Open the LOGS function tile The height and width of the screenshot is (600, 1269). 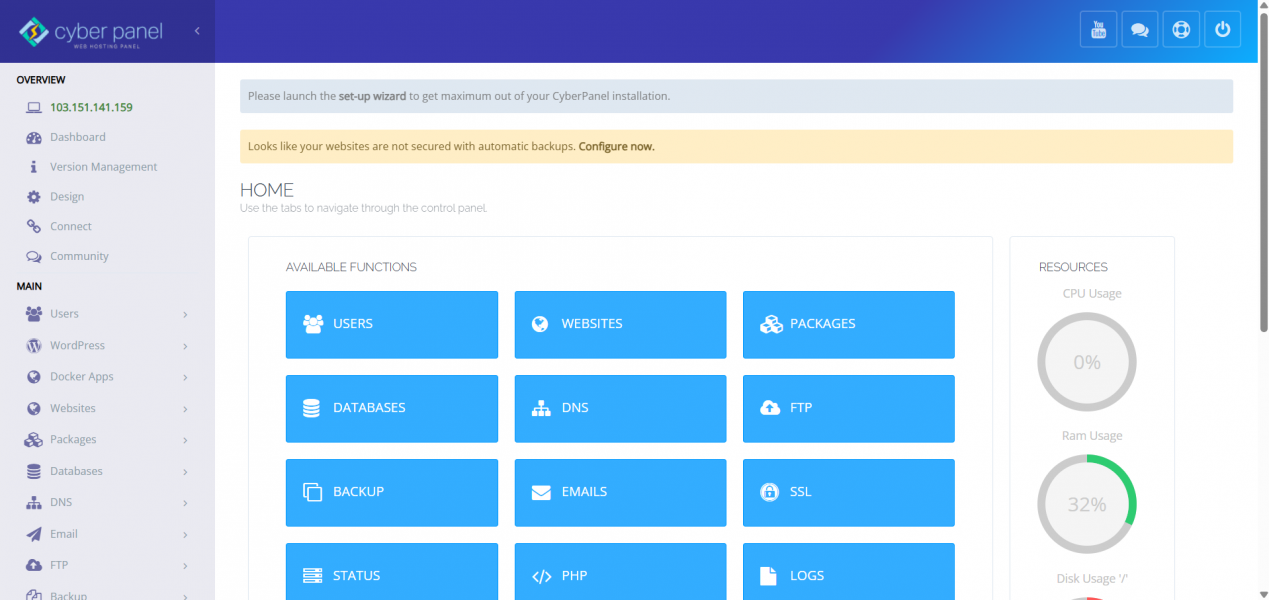pos(849,572)
